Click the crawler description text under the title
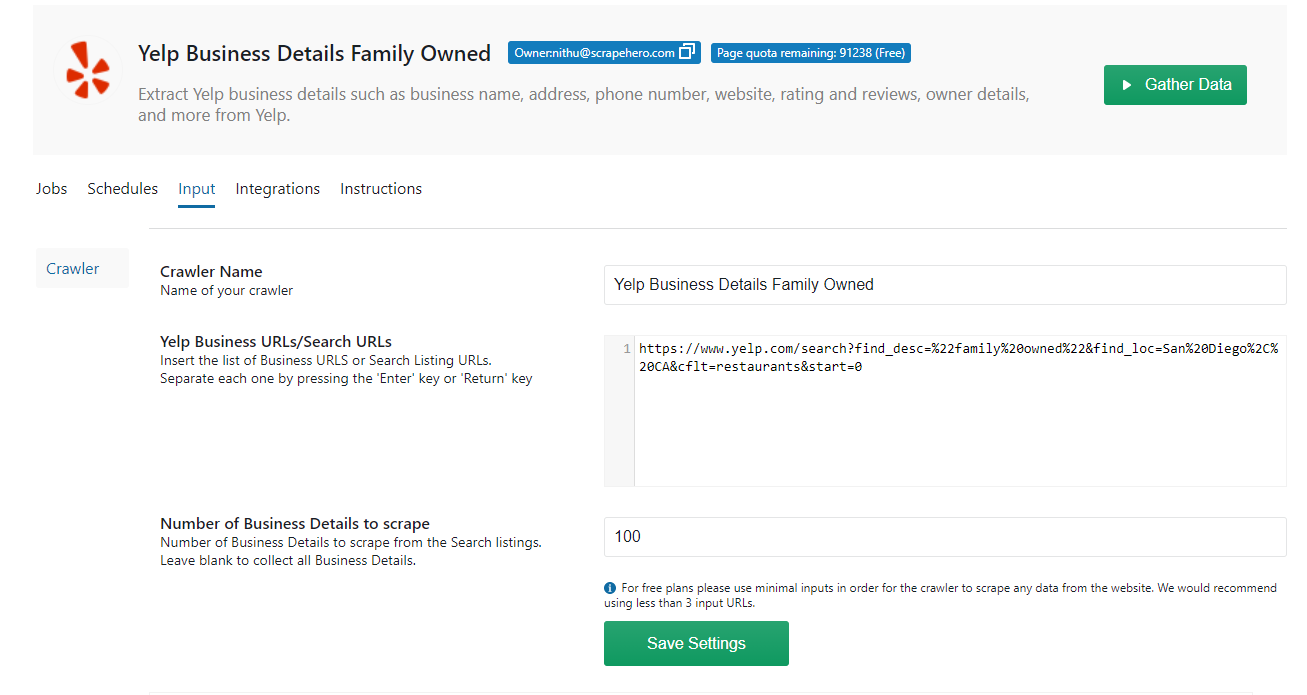Image resolution: width=1307 pixels, height=695 pixels. (x=584, y=105)
